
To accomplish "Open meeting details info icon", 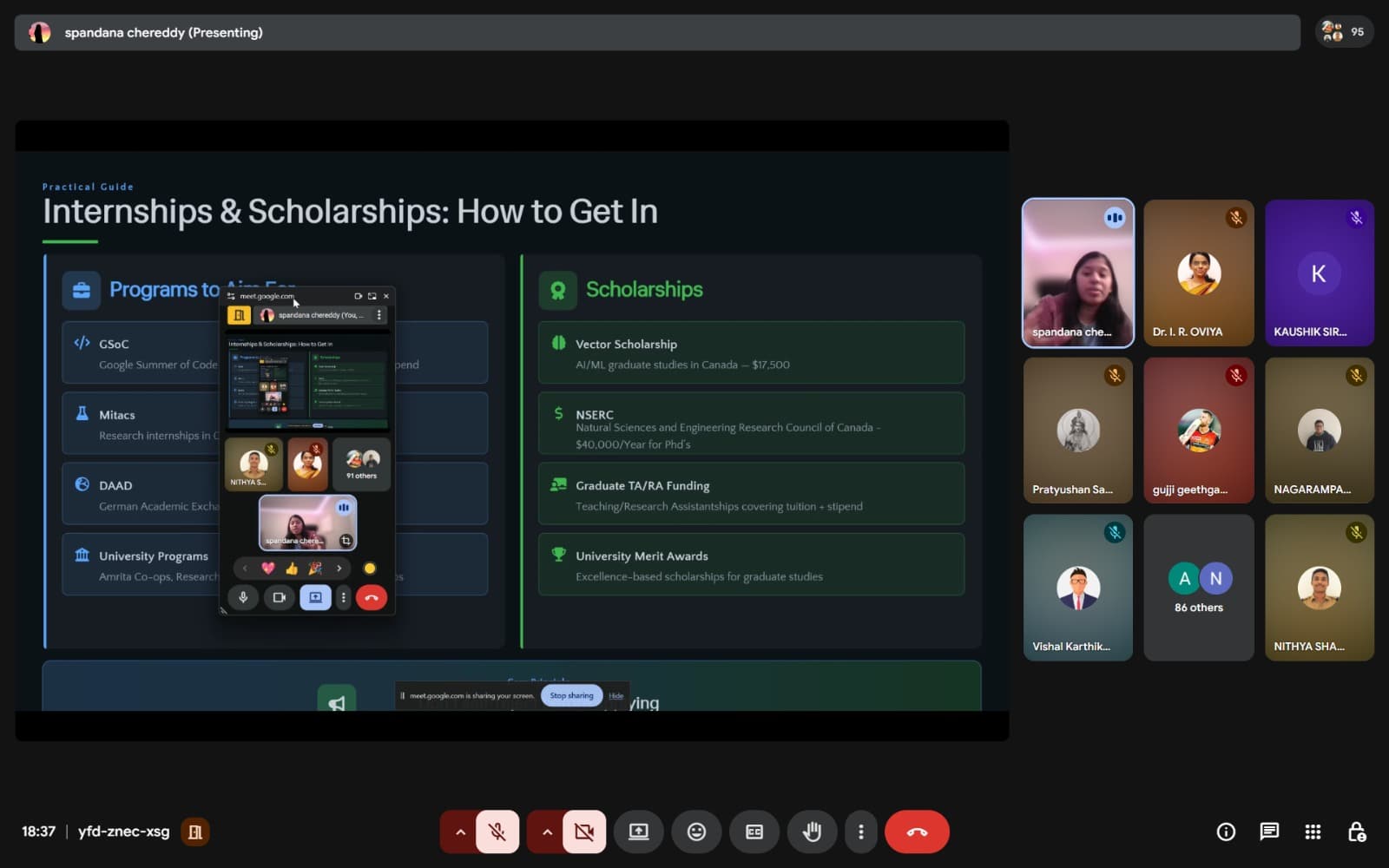I will (x=1226, y=832).
